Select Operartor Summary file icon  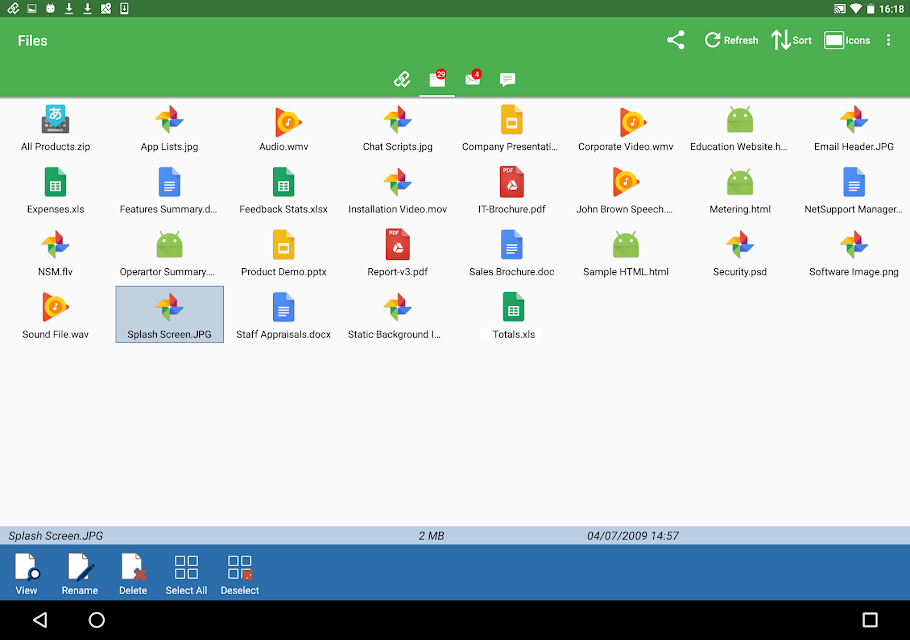[169, 245]
